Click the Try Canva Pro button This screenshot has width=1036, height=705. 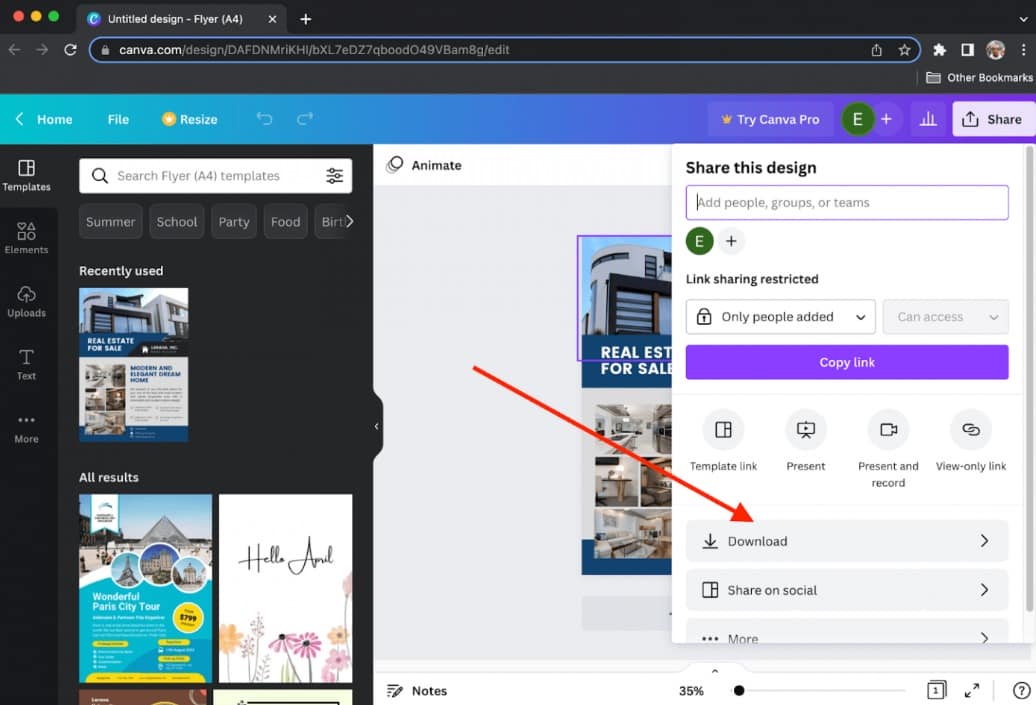[770, 119]
